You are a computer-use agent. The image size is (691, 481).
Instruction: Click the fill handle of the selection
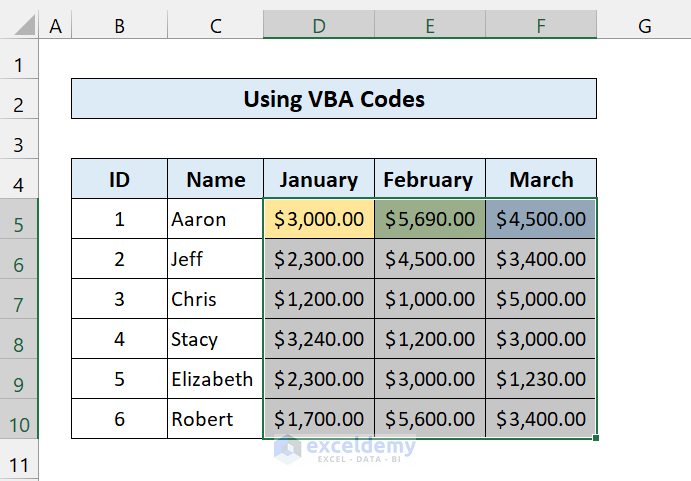(x=596, y=438)
